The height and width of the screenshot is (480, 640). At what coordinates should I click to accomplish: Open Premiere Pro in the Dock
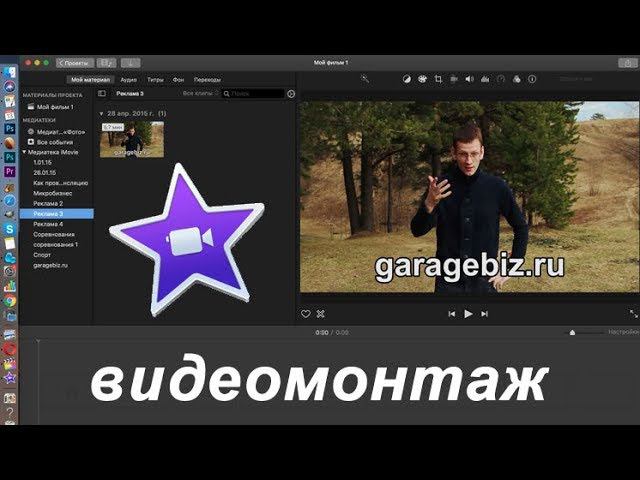point(9,171)
